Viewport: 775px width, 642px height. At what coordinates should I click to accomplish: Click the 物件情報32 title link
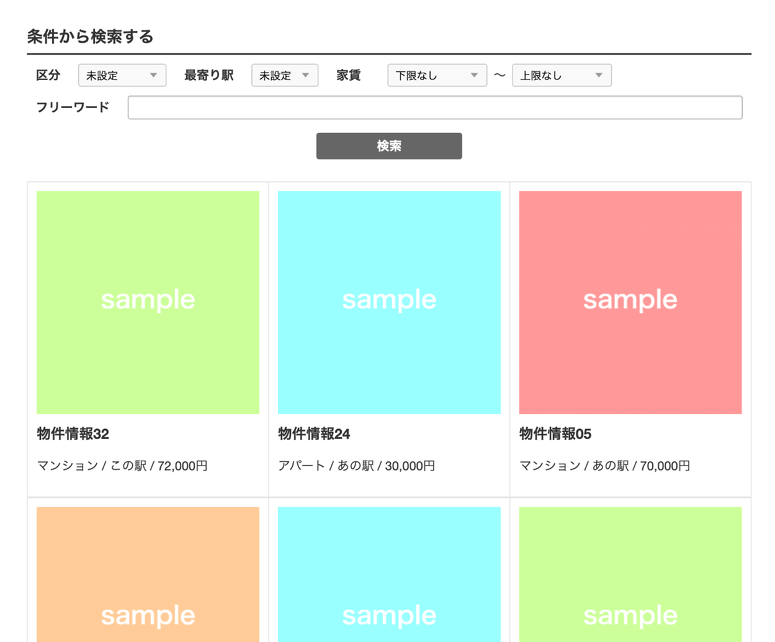(x=73, y=434)
